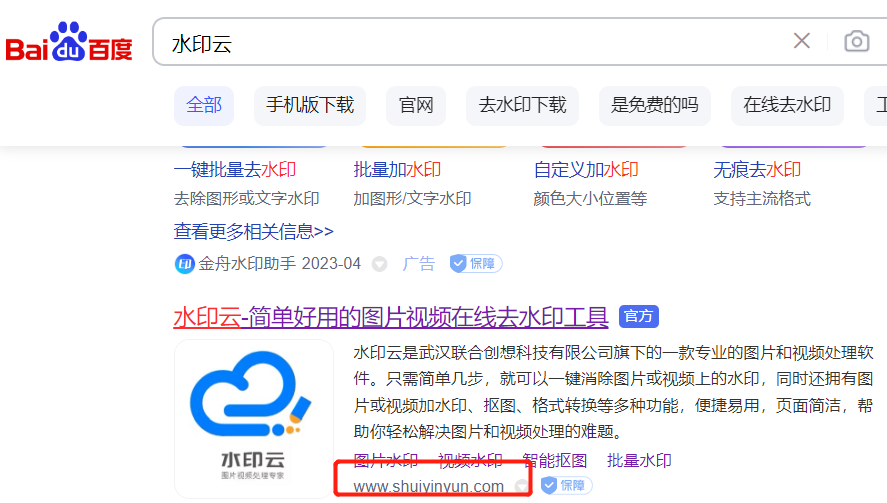
Task: Select the 手机版下载 filter tab
Action: pos(310,105)
